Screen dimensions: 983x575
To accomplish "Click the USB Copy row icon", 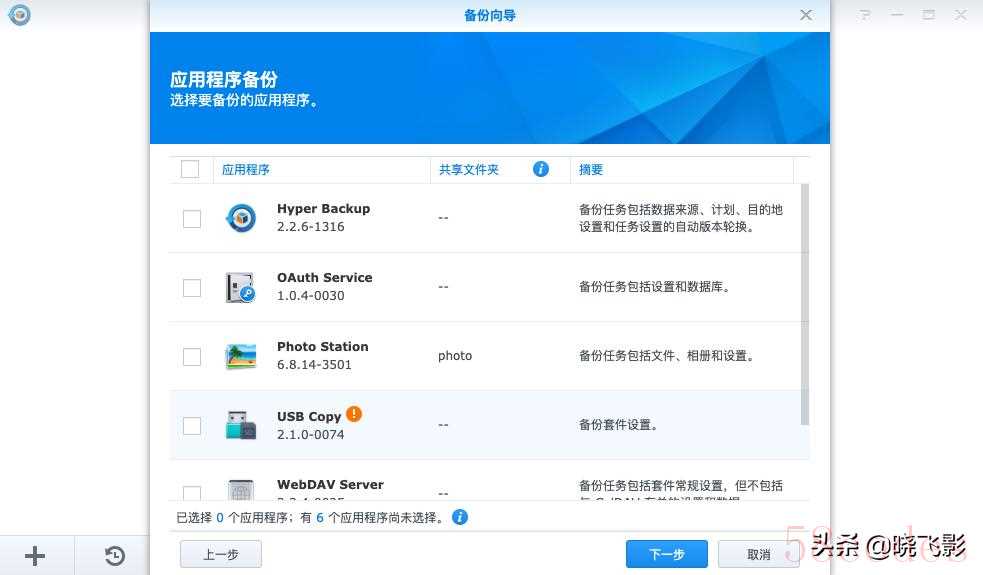I will 241,425.
